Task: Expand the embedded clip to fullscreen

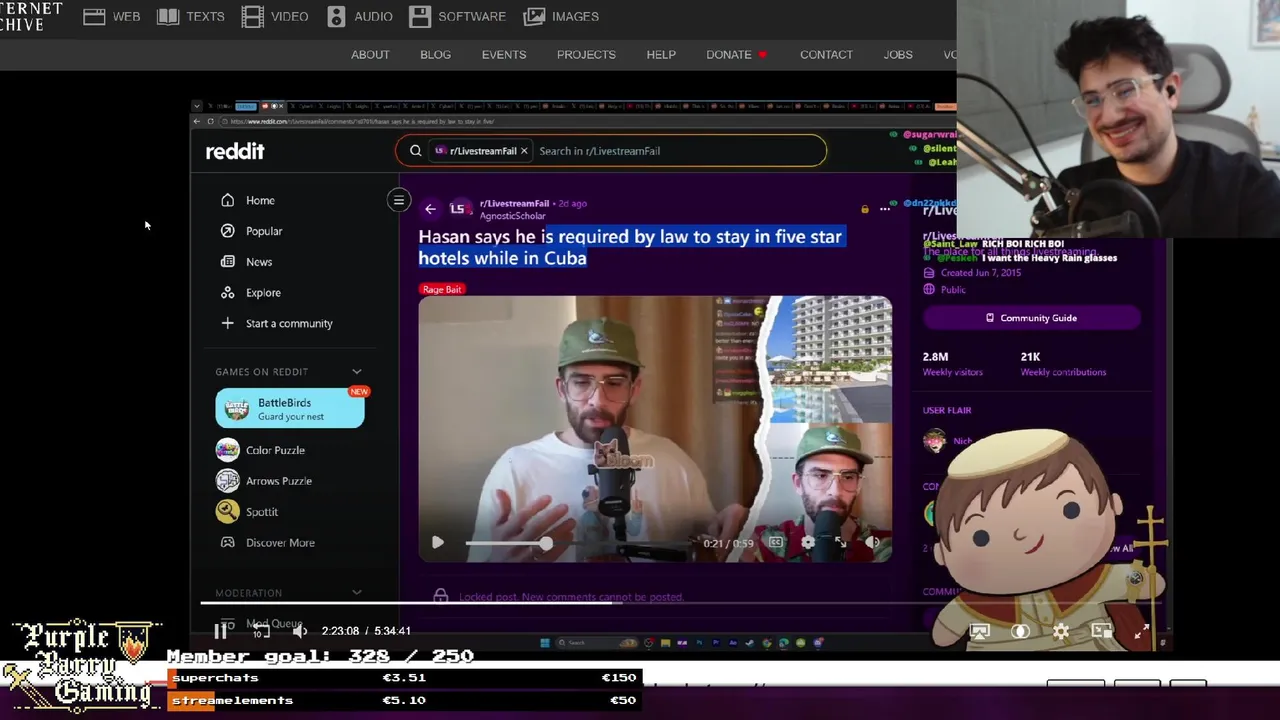Action: [x=840, y=543]
